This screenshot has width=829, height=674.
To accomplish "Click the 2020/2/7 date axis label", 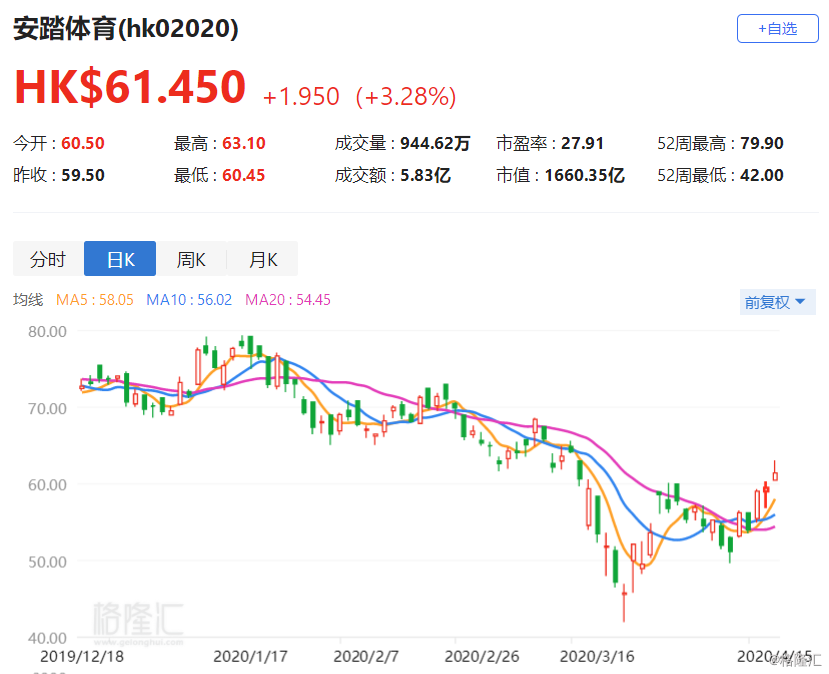I will 366,656.
